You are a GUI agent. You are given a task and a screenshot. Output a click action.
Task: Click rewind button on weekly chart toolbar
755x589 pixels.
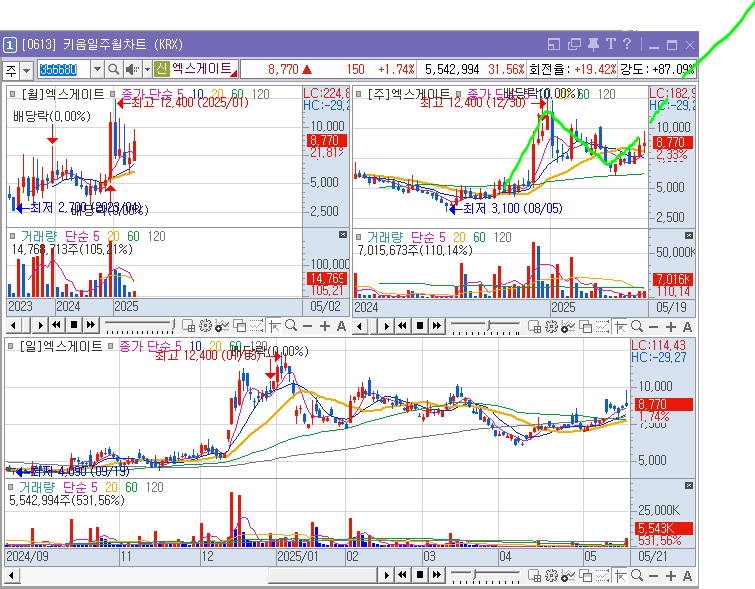403,327
